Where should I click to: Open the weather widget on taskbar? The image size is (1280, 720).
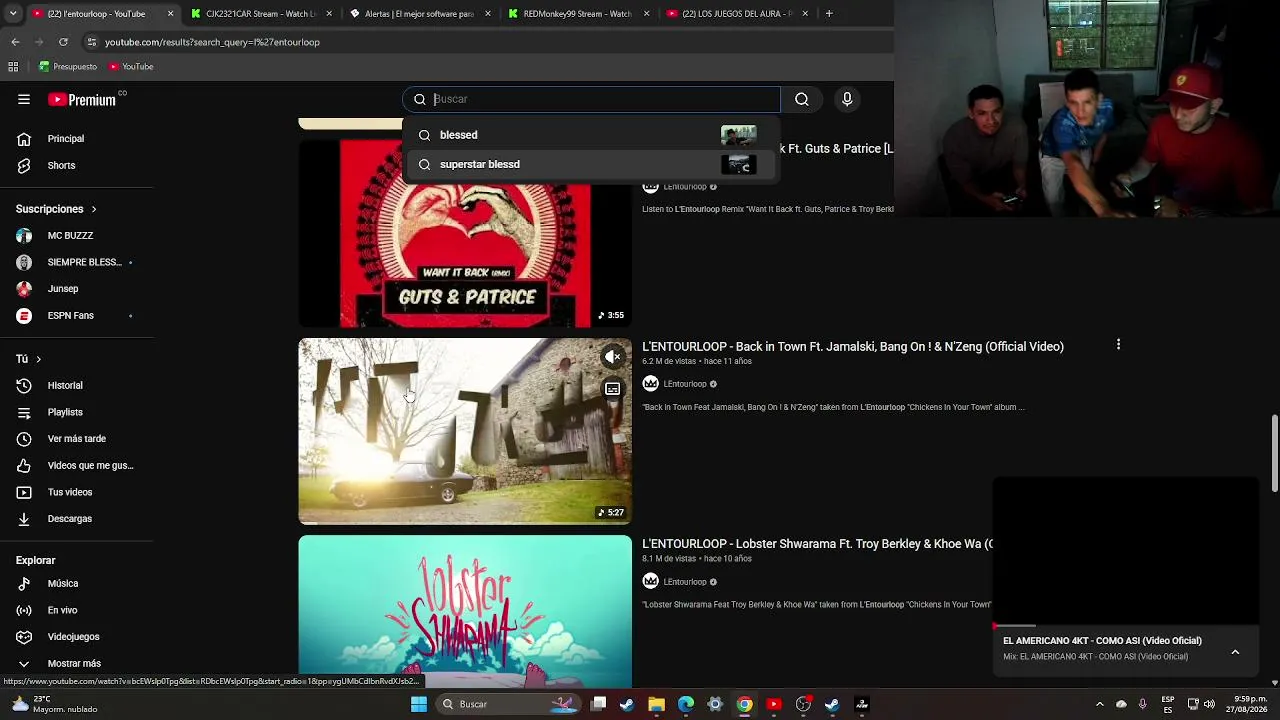56,704
